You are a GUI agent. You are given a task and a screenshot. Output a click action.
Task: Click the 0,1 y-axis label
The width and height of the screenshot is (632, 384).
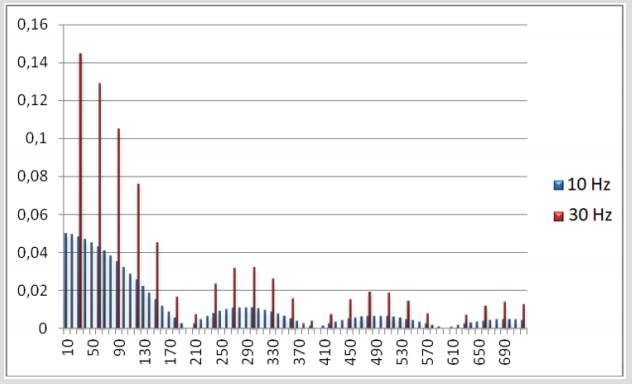click(x=36, y=138)
